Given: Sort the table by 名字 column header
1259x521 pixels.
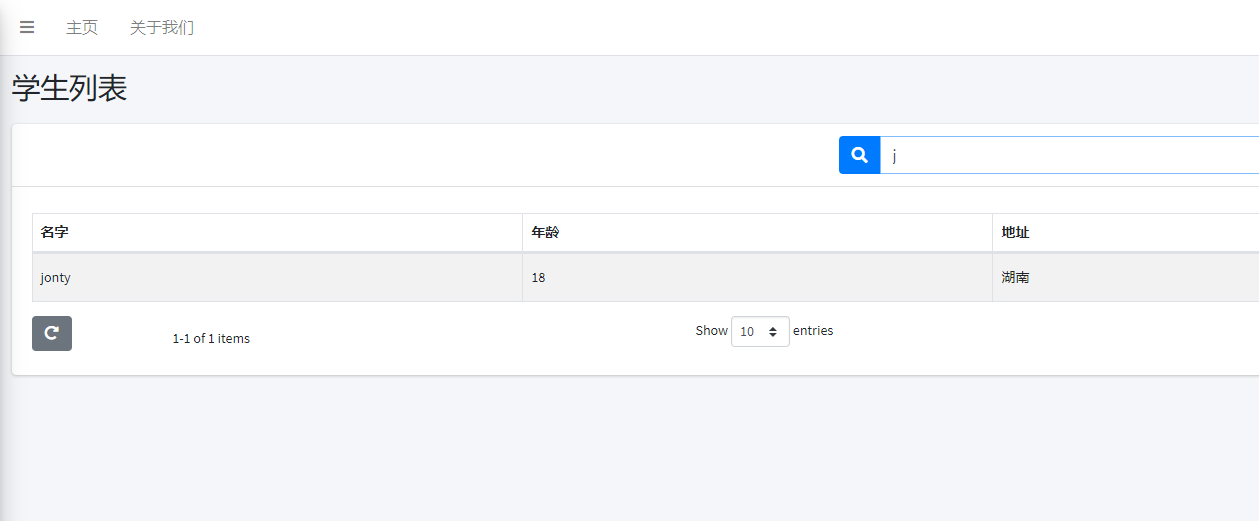Looking at the screenshot, I should point(55,232).
